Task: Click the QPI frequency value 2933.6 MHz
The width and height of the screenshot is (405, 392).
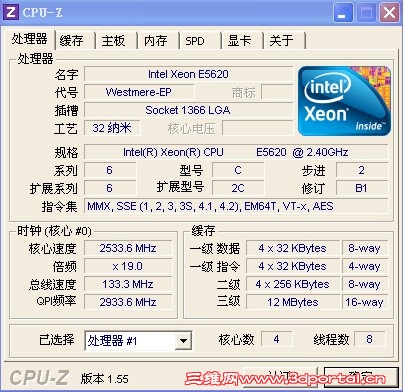Action: [128, 302]
